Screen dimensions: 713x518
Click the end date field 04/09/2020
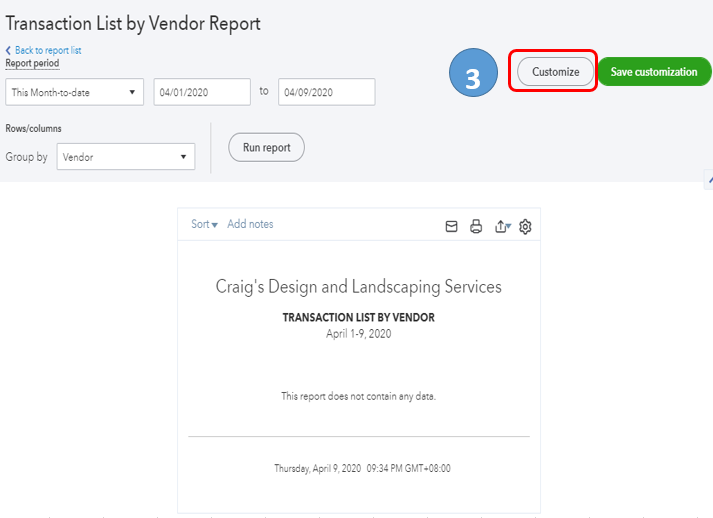326,92
